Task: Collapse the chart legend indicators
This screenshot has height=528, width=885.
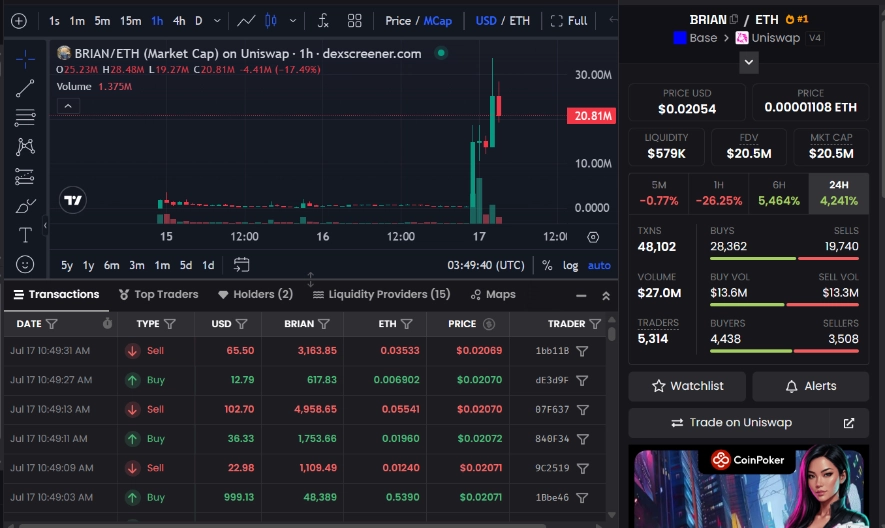Action: coord(68,106)
